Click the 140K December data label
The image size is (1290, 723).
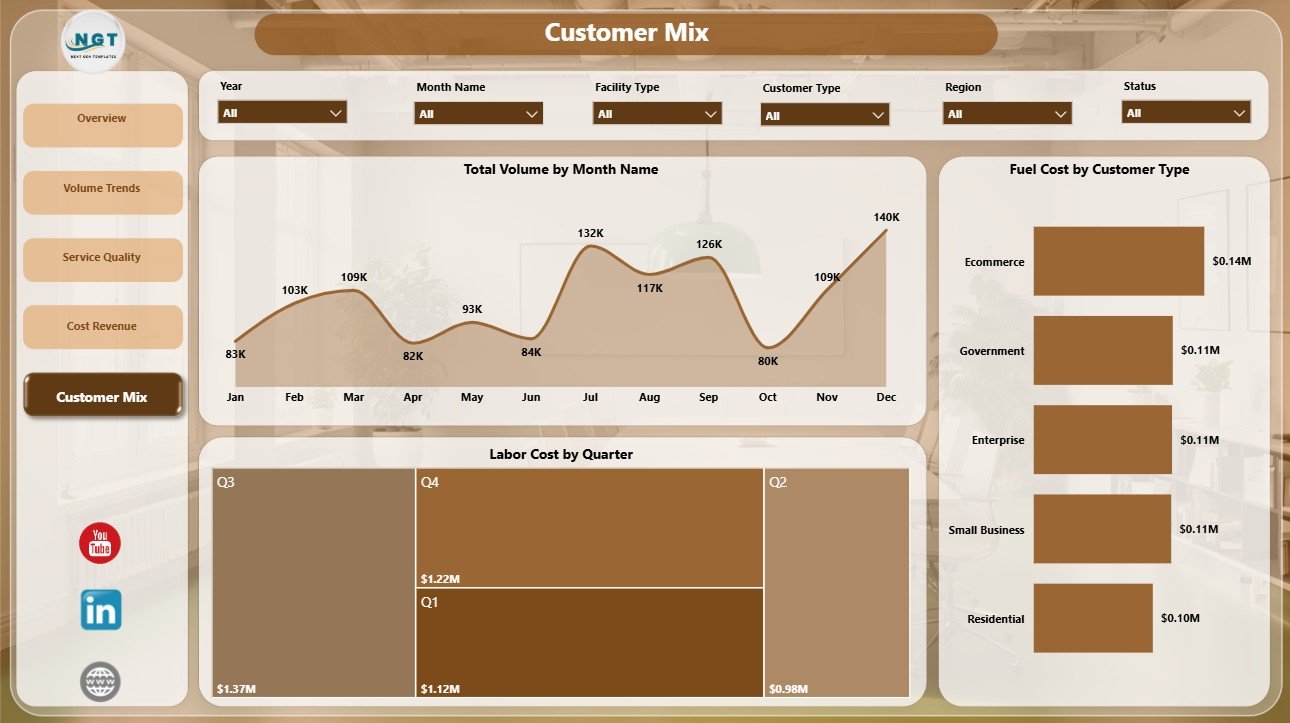pos(886,216)
